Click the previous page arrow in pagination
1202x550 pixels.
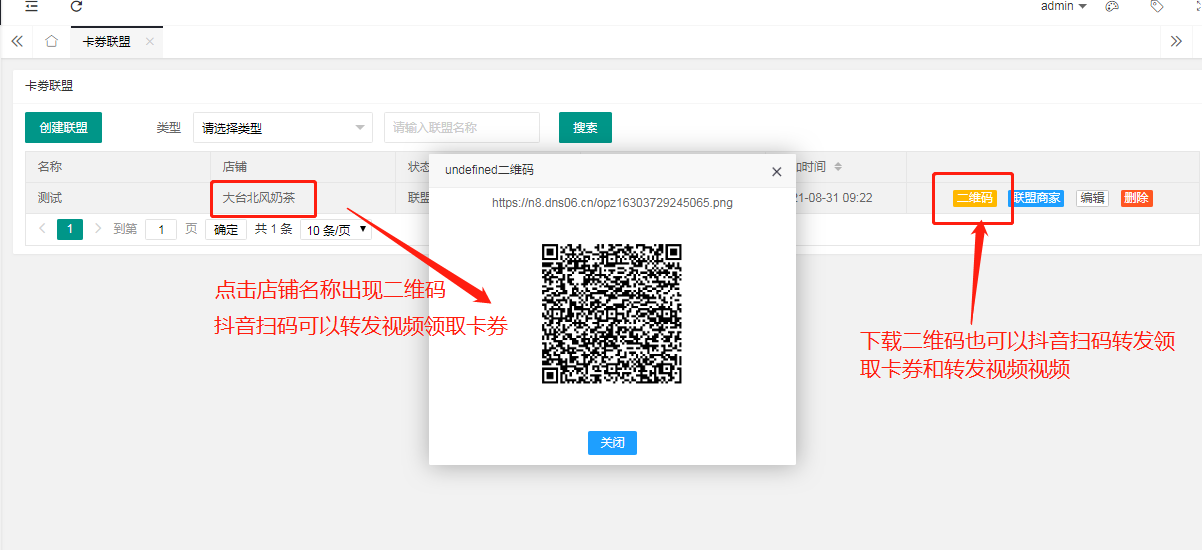click(42, 229)
